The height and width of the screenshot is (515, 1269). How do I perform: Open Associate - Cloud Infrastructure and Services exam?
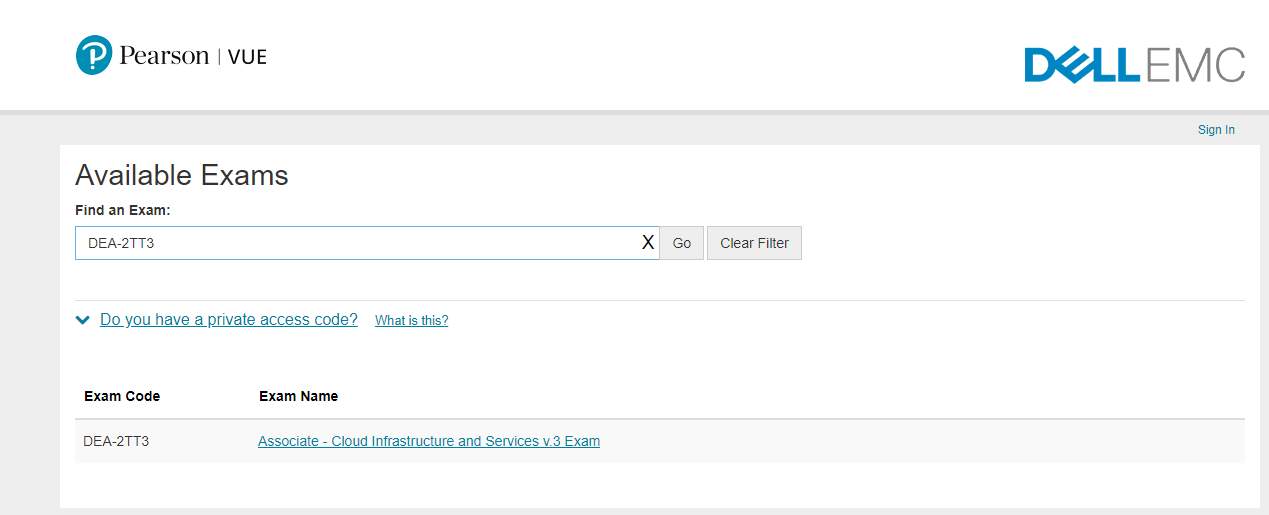[429, 441]
